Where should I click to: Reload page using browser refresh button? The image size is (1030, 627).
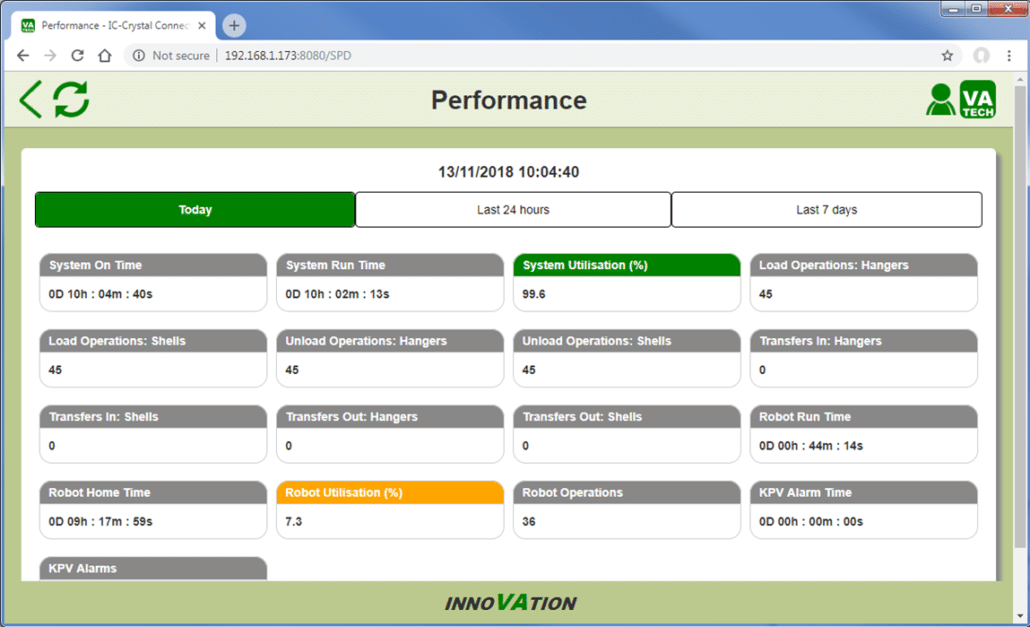[x=77, y=56]
